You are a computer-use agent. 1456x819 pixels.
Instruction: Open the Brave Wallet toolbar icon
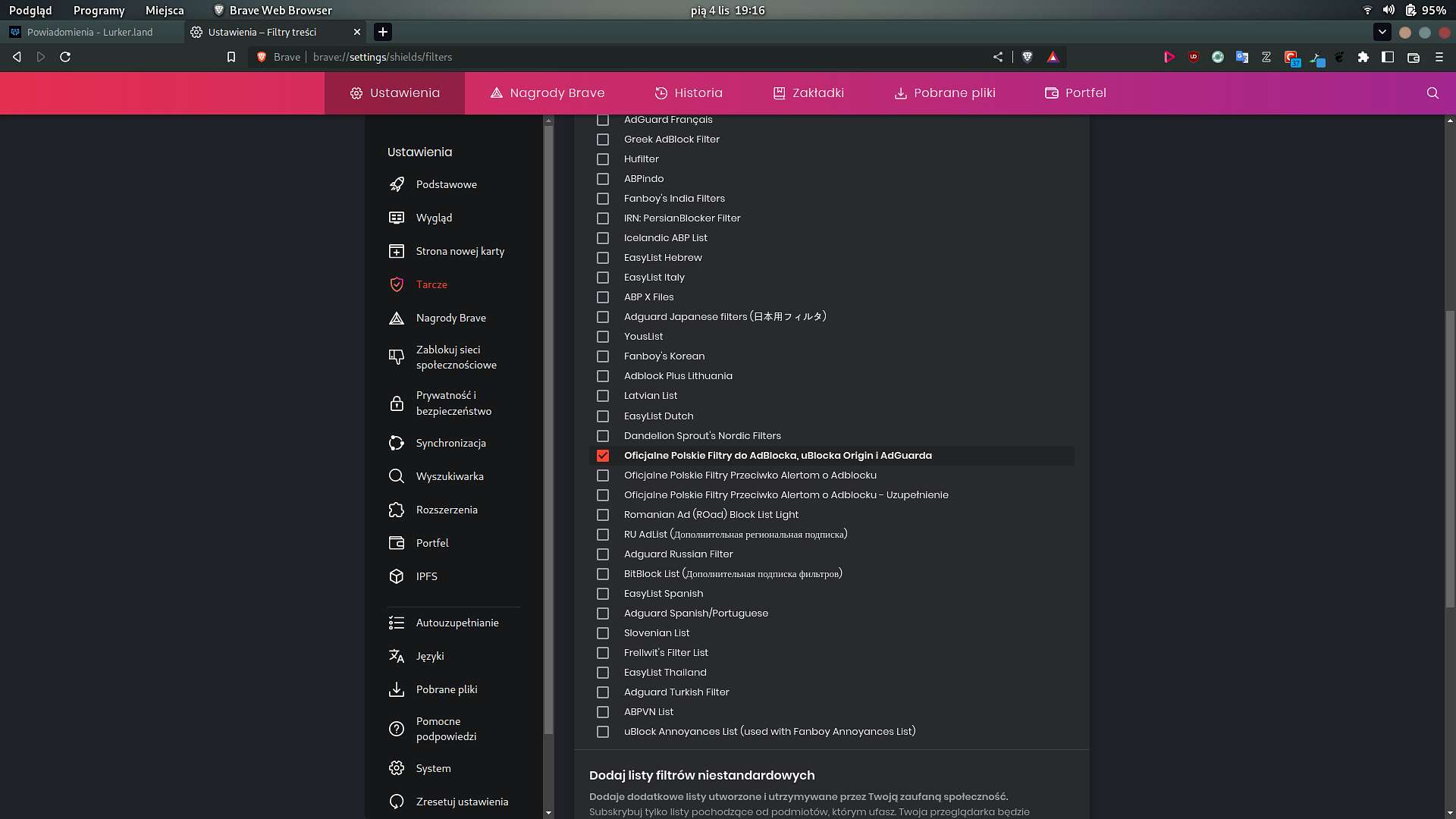click(x=1414, y=57)
